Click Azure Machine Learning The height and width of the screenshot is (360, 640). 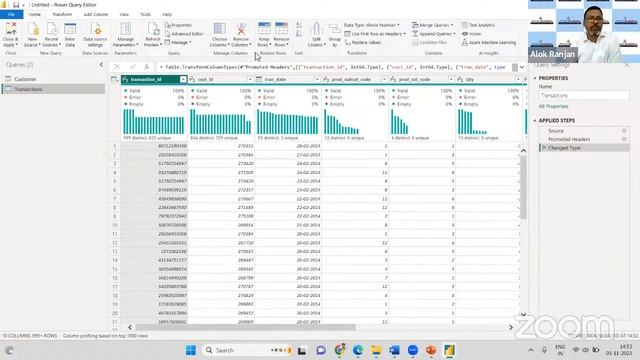point(489,42)
